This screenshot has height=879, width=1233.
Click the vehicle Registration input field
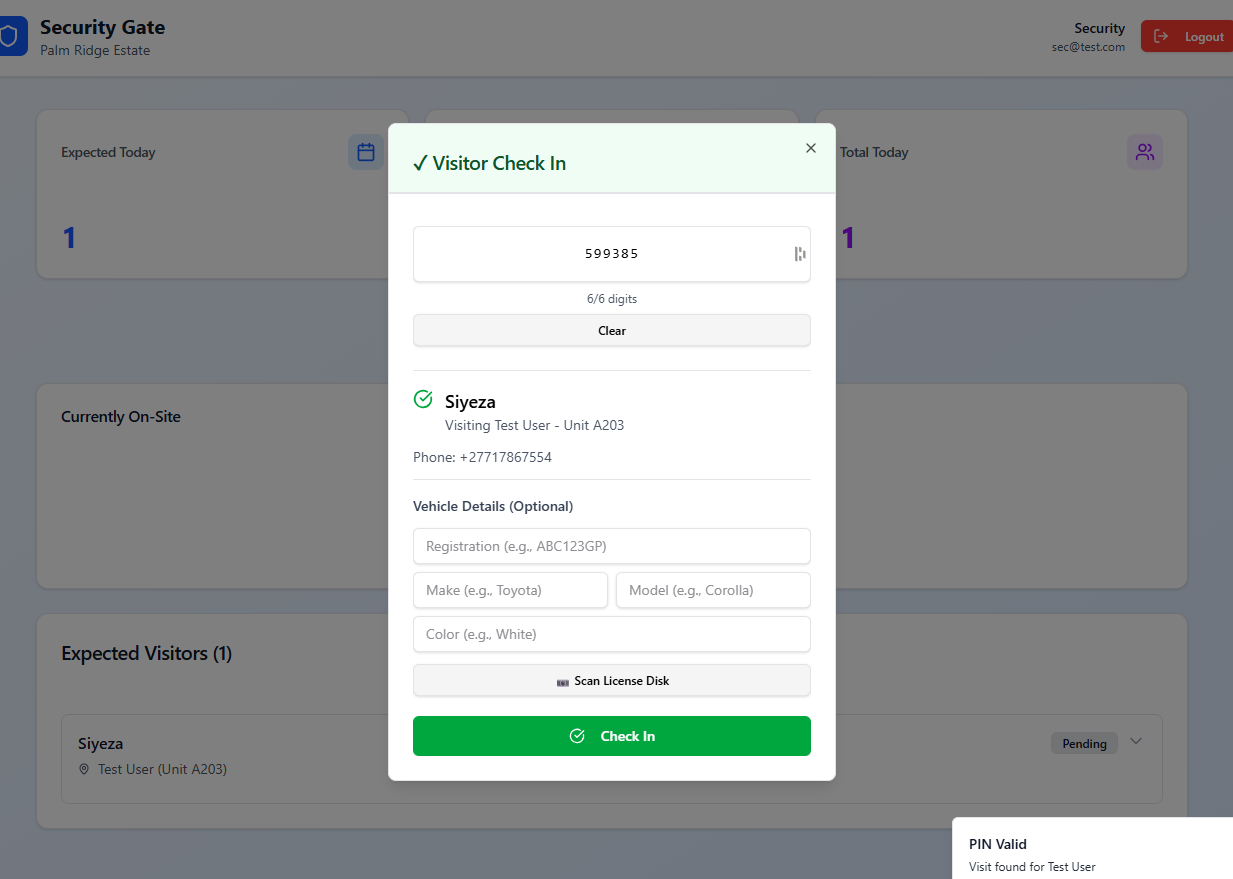(x=611, y=546)
